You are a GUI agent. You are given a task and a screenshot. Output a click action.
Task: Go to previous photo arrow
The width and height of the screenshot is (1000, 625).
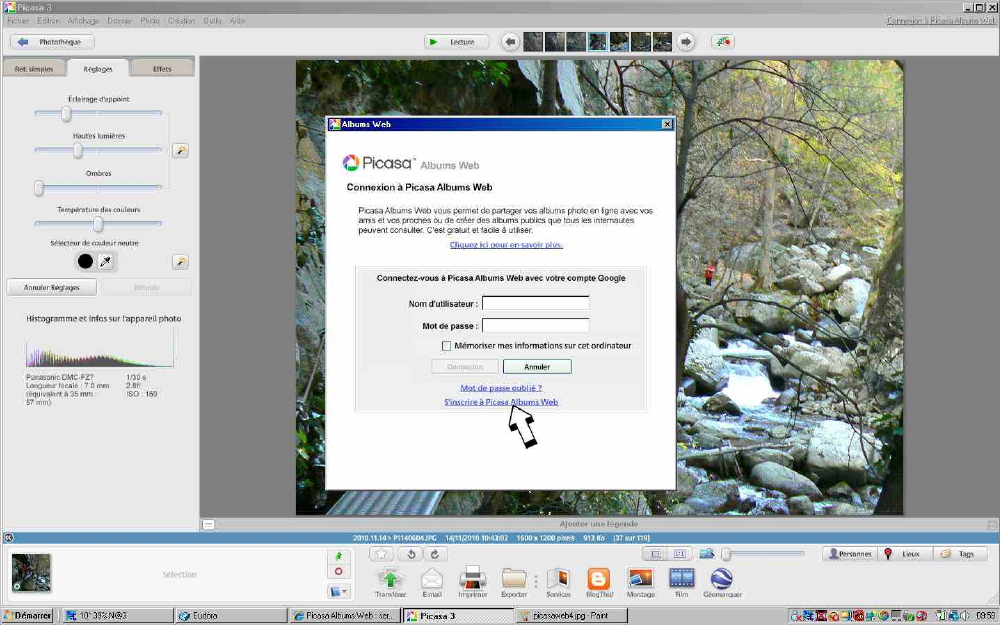coord(510,42)
